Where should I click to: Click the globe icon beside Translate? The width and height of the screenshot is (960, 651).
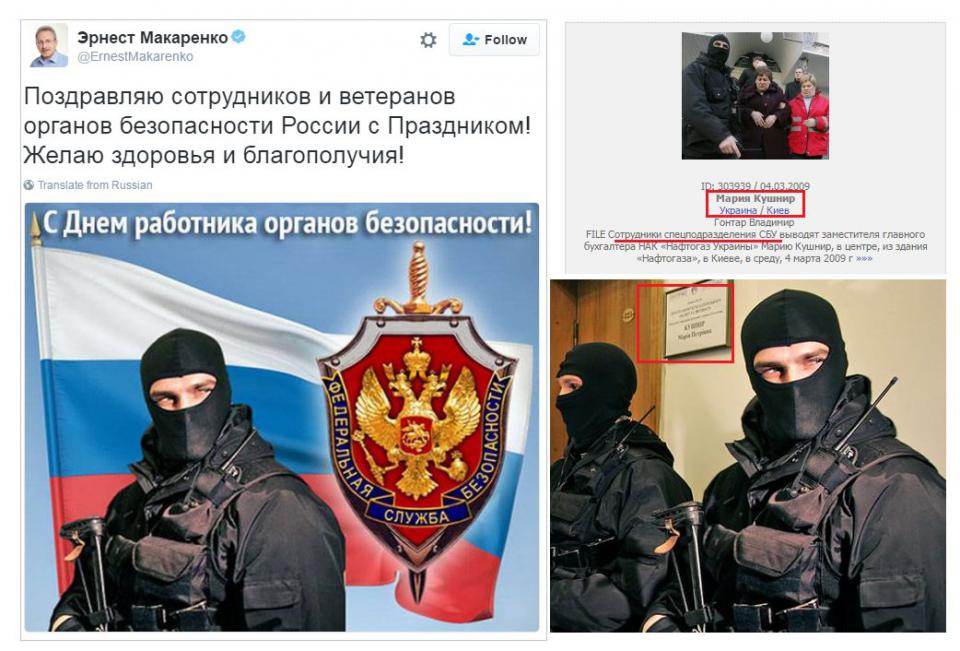29,185
